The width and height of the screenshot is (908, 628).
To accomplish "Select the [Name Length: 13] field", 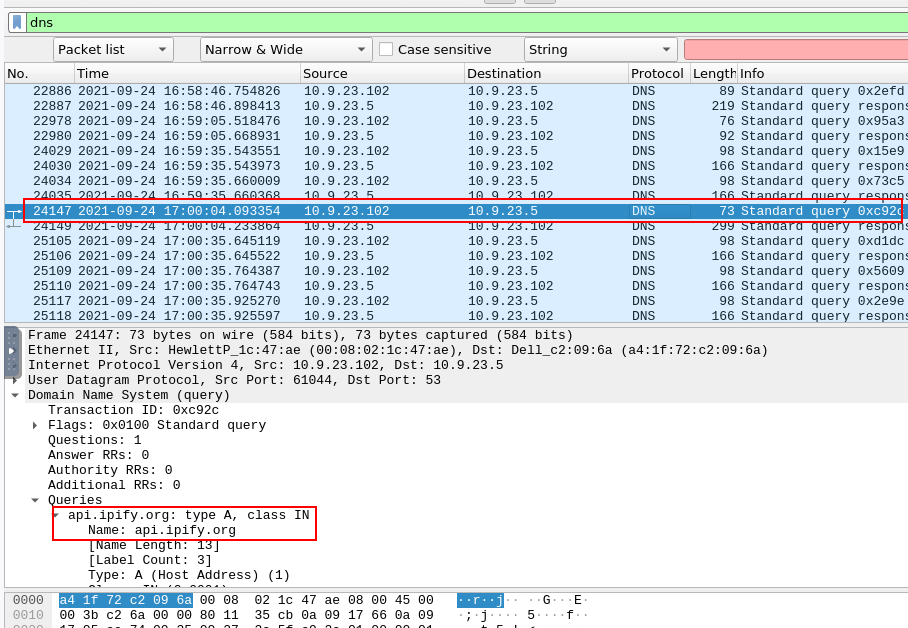I will coord(154,545).
